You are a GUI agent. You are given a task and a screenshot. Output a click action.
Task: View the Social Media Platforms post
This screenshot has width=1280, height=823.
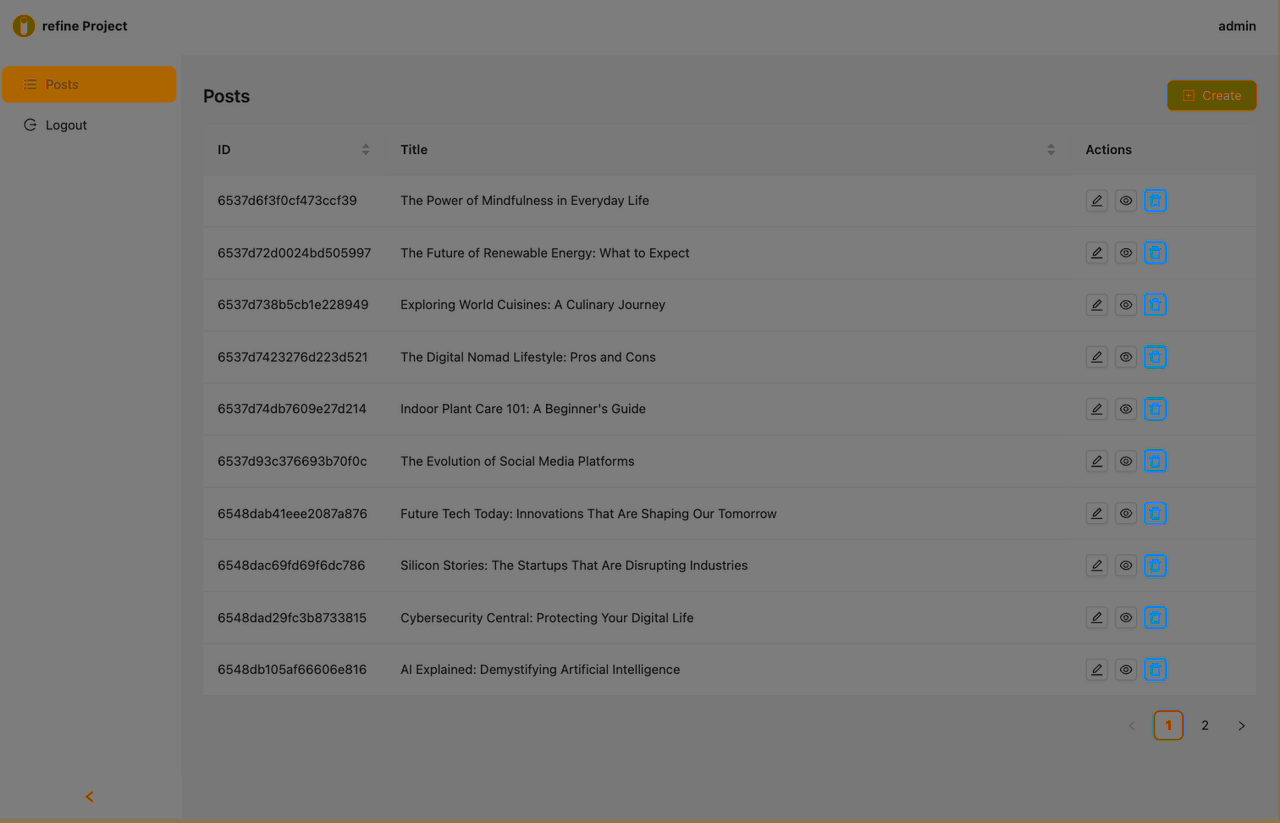point(1125,461)
